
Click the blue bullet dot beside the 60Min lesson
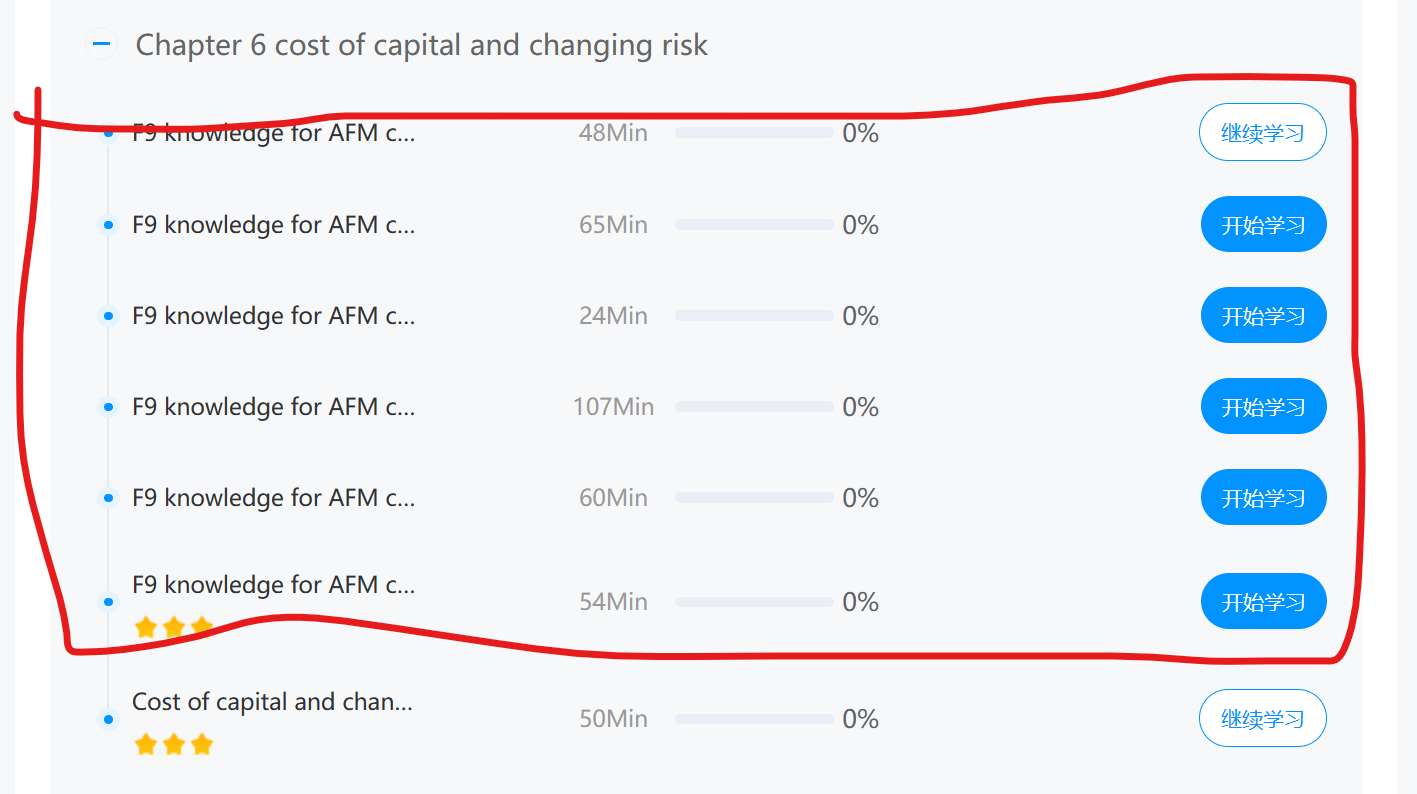[x=108, y=497]
